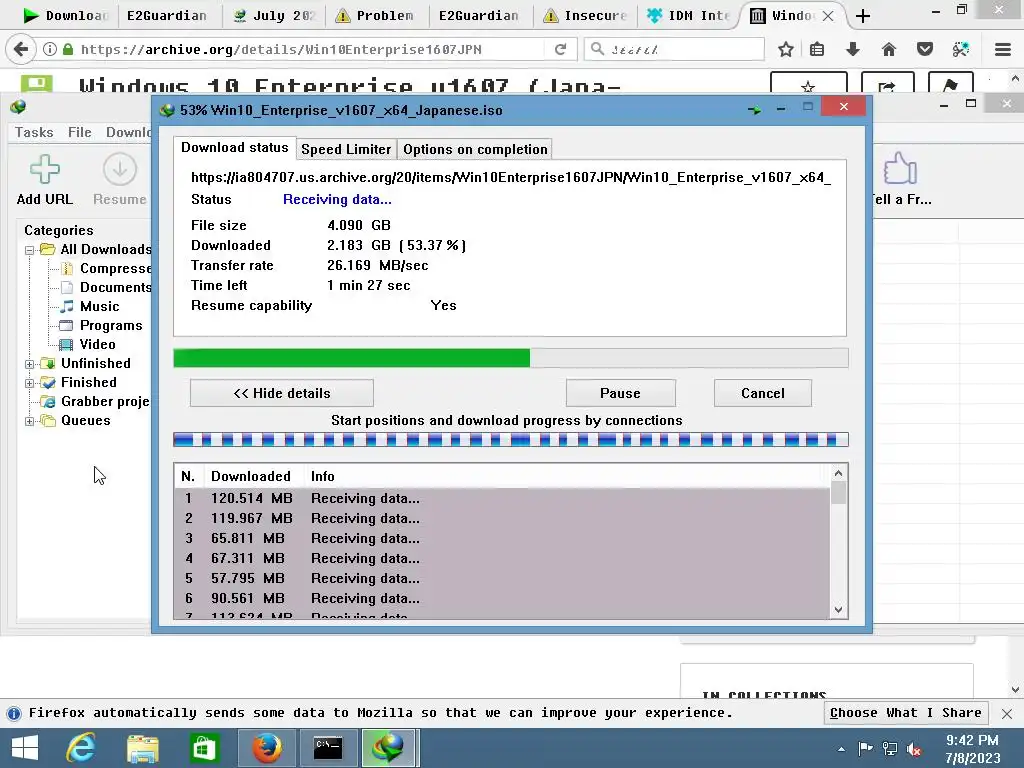
Task: Click the connections list scrollbar up arrow
Action: coord(839,473)
